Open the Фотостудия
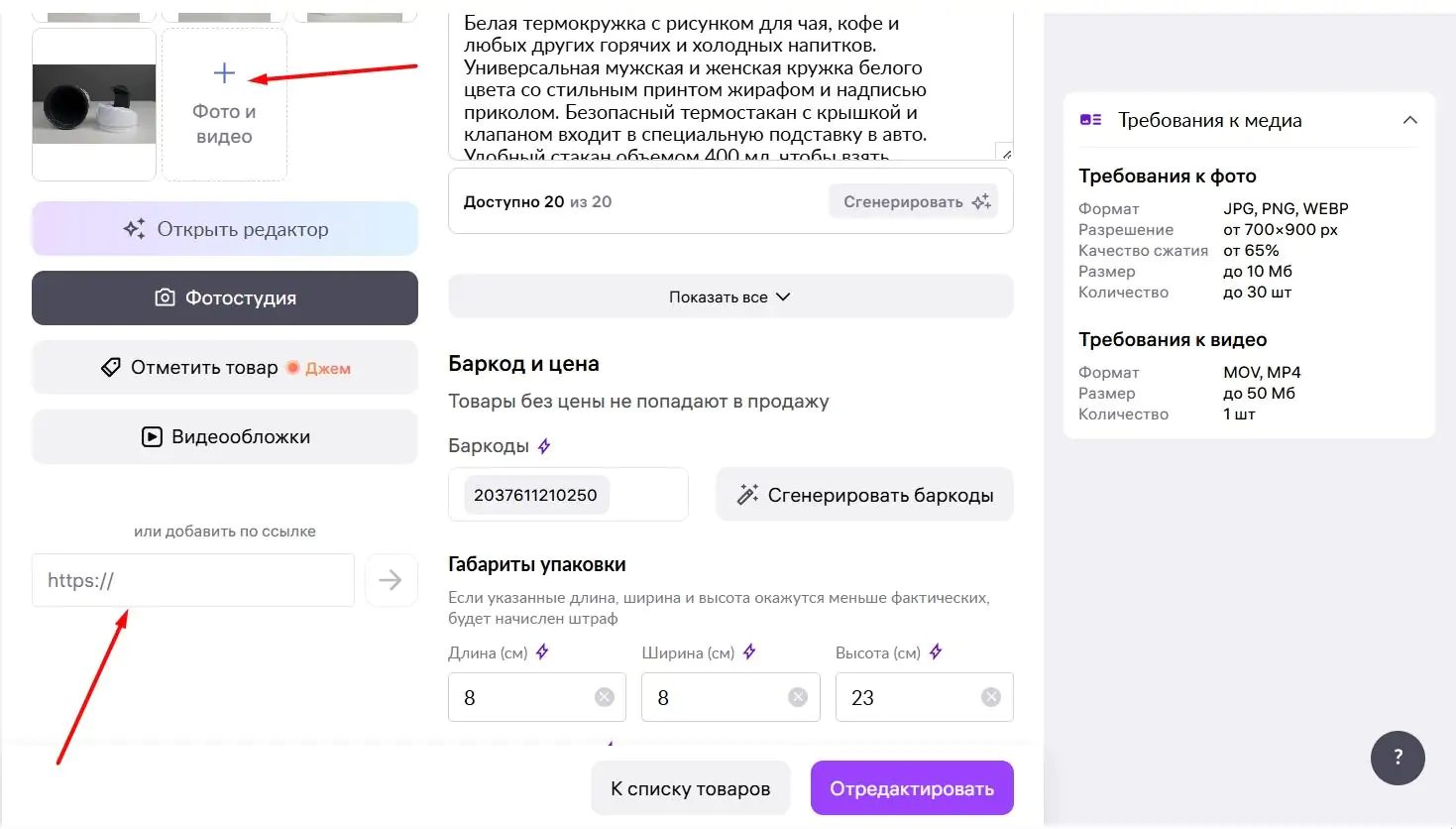1456x829 pixels. (x=225, y=297)
